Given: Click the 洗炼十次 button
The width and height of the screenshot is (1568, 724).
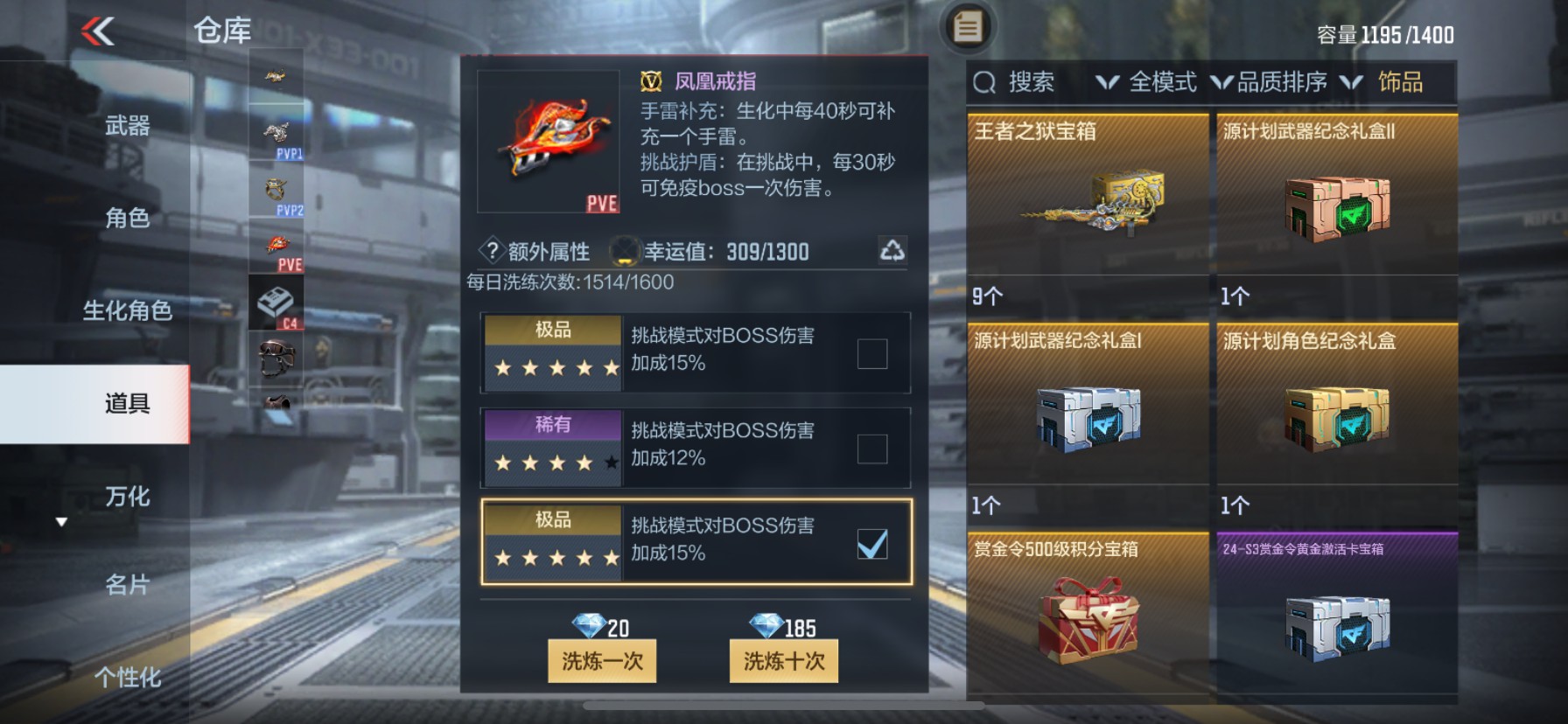Looking at the screenshot, I should click(784, 661).
